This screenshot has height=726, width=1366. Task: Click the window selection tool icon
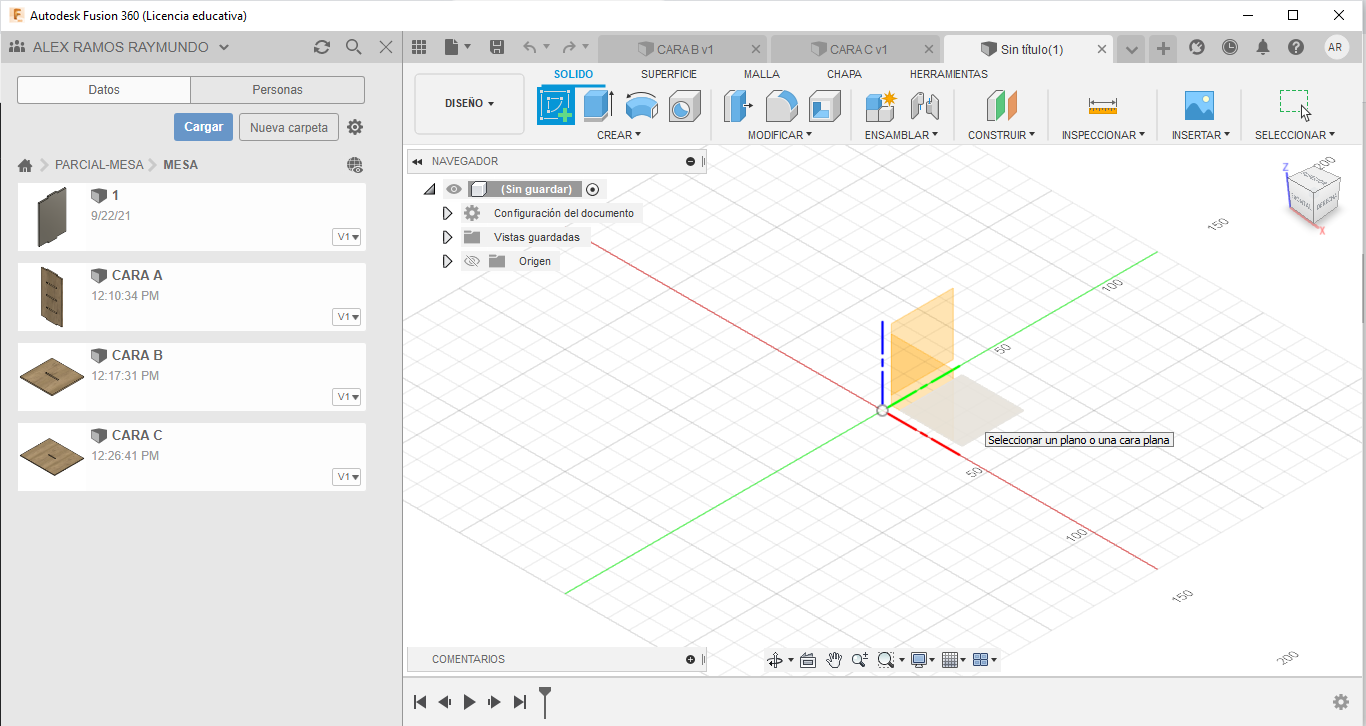click(1294, 103)
